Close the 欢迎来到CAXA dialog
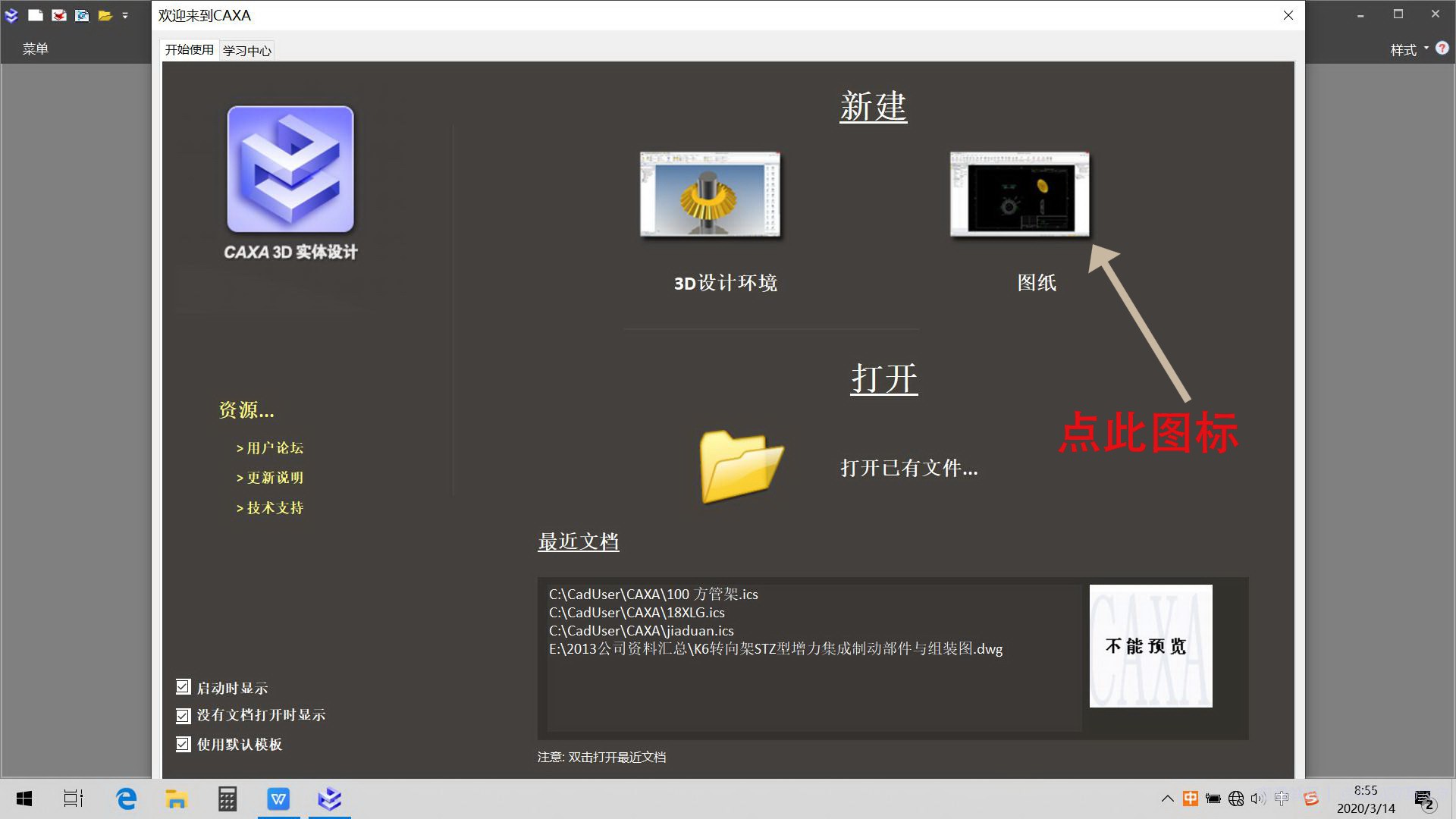This screenshot has height=819, width=1456. click(1288, 15)
